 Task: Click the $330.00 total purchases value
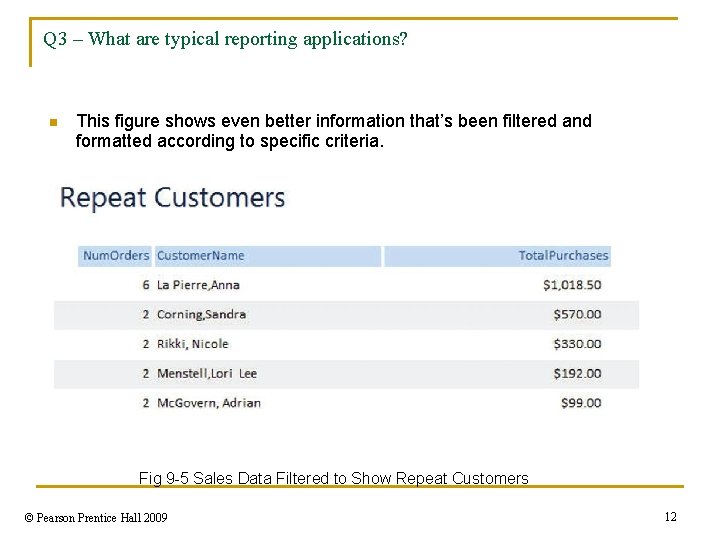(x=577, y=344)
